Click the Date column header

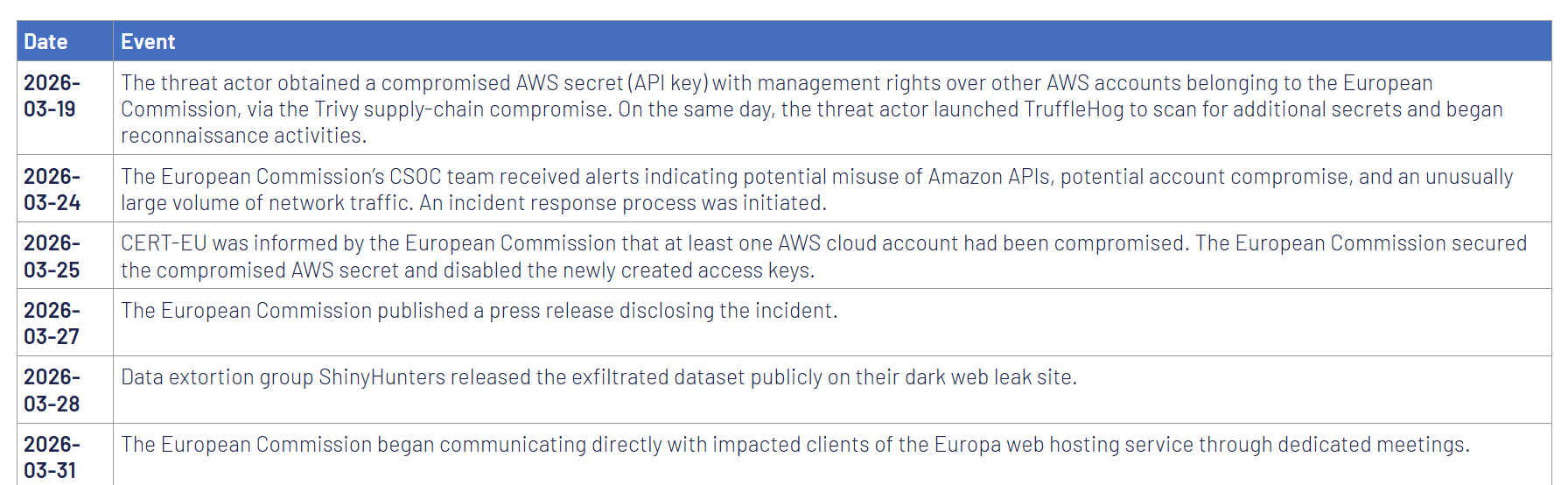coord(45,41)
